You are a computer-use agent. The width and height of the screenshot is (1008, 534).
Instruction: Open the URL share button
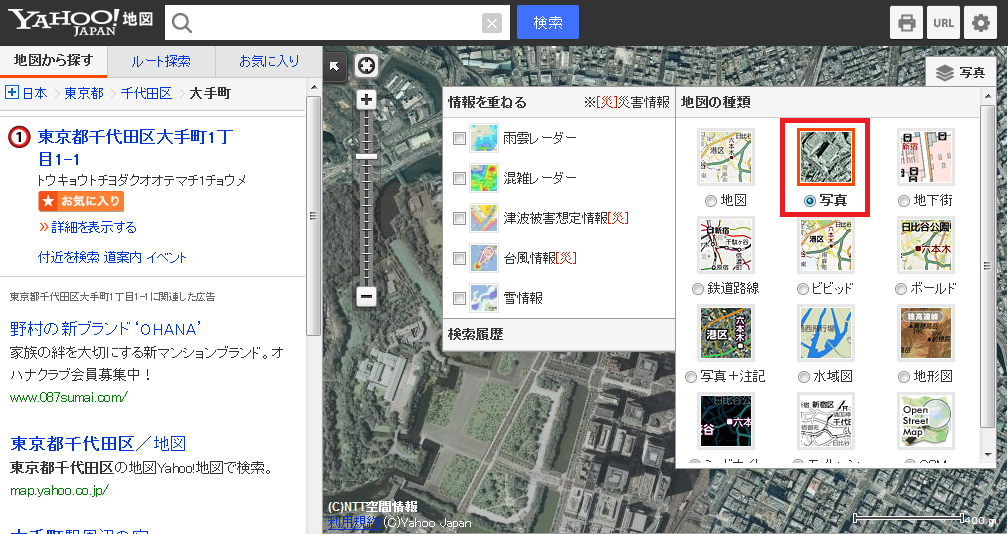tap(943, 23)
